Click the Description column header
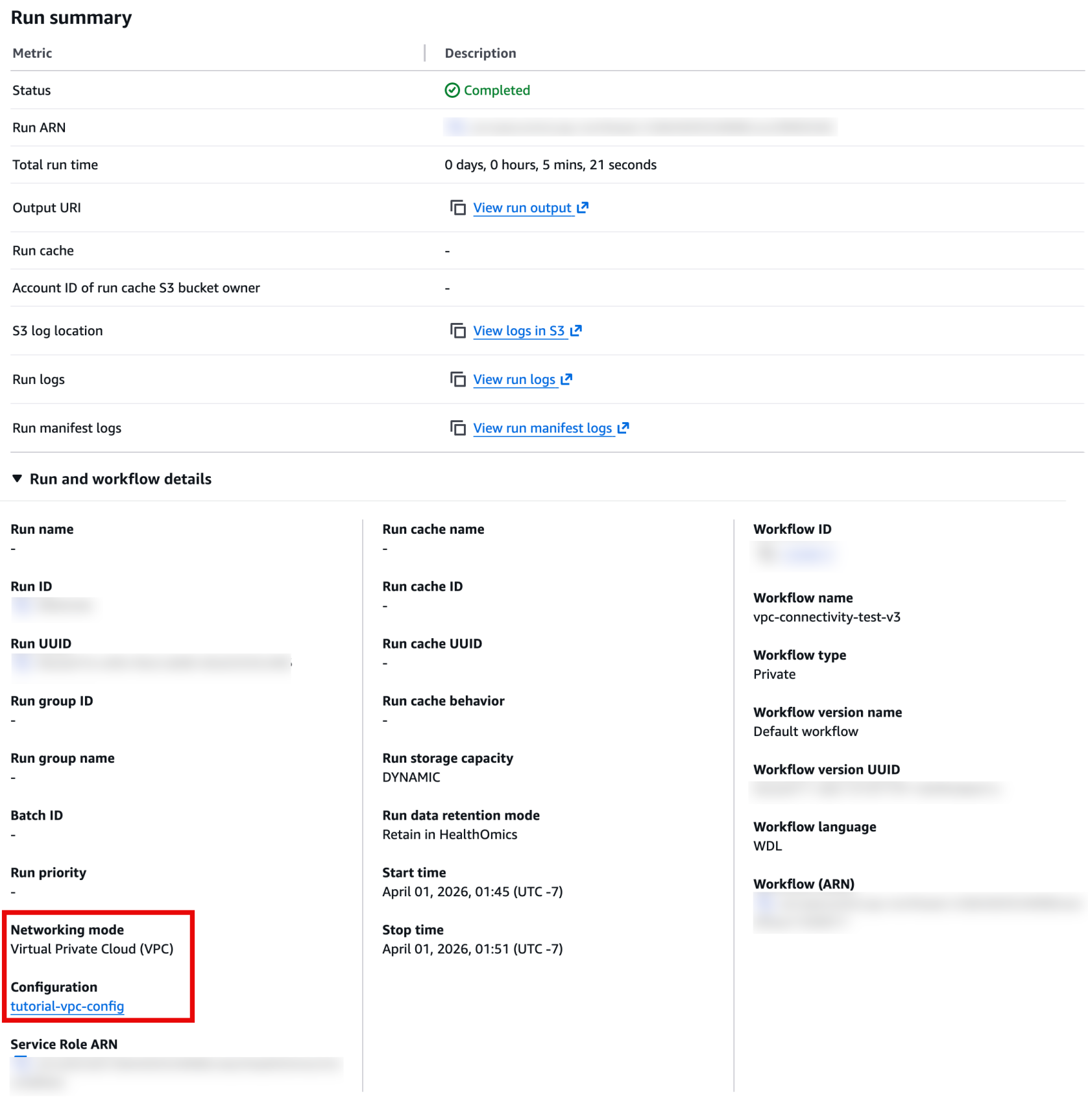Viewport: 1090px width, 1120px height. point(480,53)
